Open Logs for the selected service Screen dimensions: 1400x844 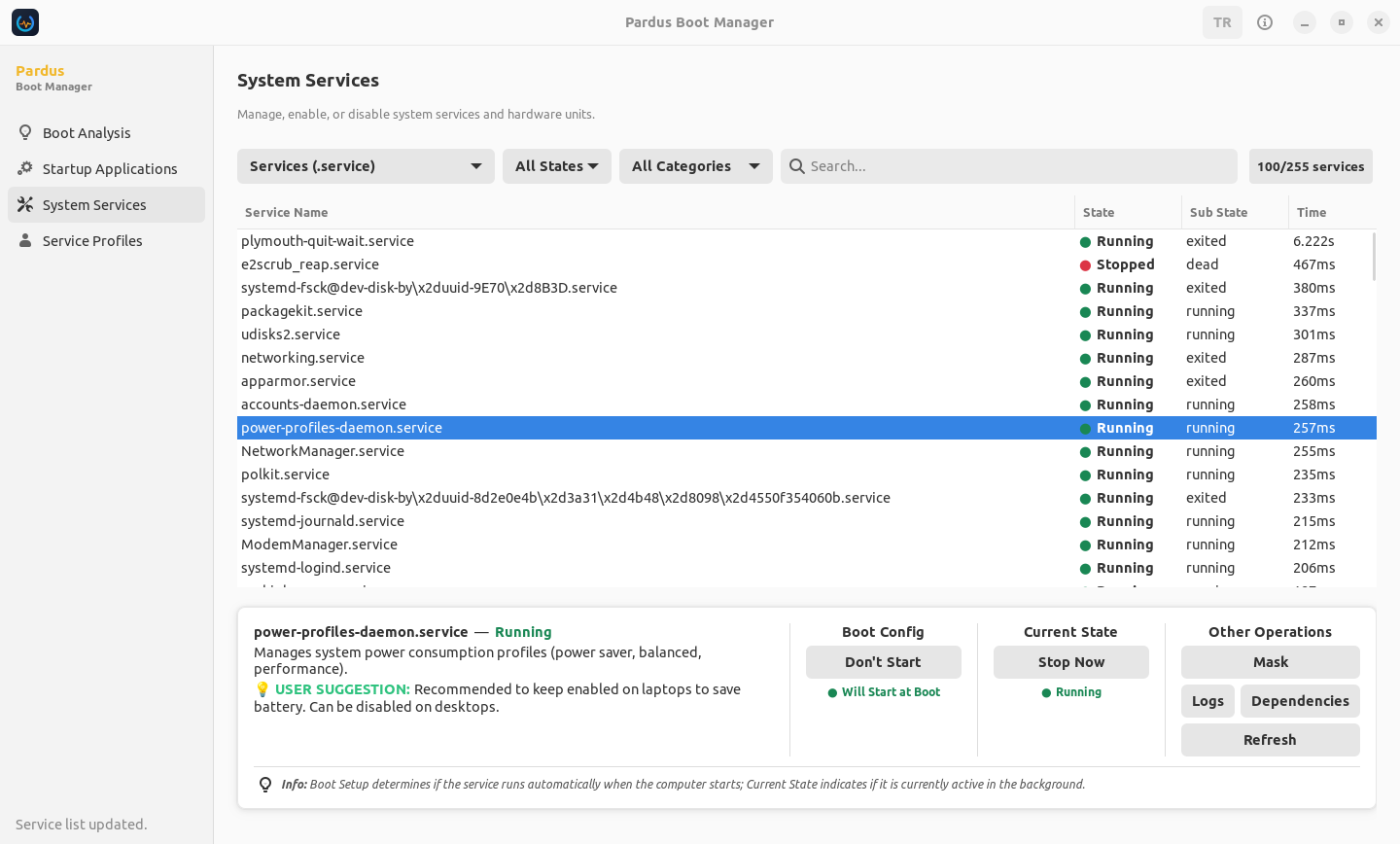[x=1208, y=701]
